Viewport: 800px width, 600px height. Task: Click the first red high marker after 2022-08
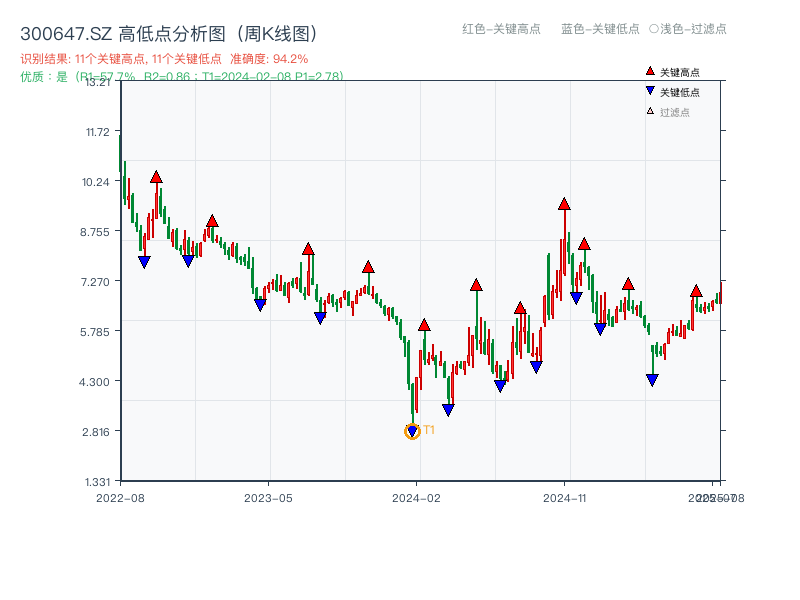coord(156,177)
